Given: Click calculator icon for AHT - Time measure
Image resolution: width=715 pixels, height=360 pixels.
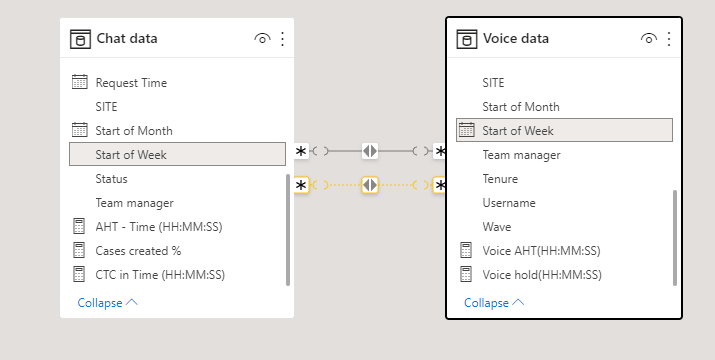Looking at the screenshot, I should click(x=79, y=226).
